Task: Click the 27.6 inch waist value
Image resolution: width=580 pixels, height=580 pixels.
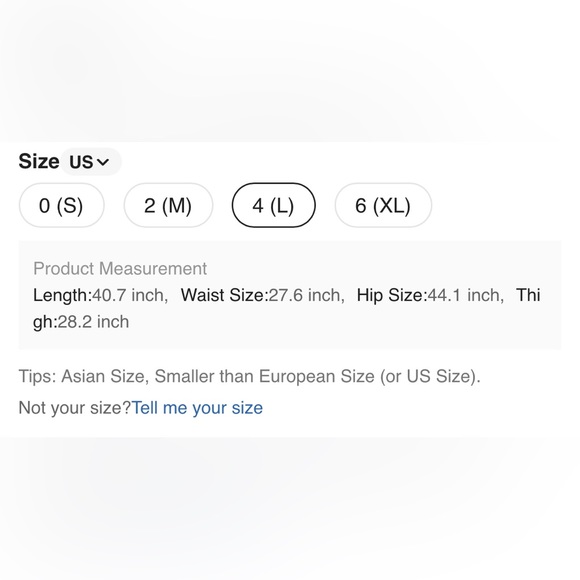Action: [x=306, y=295]
